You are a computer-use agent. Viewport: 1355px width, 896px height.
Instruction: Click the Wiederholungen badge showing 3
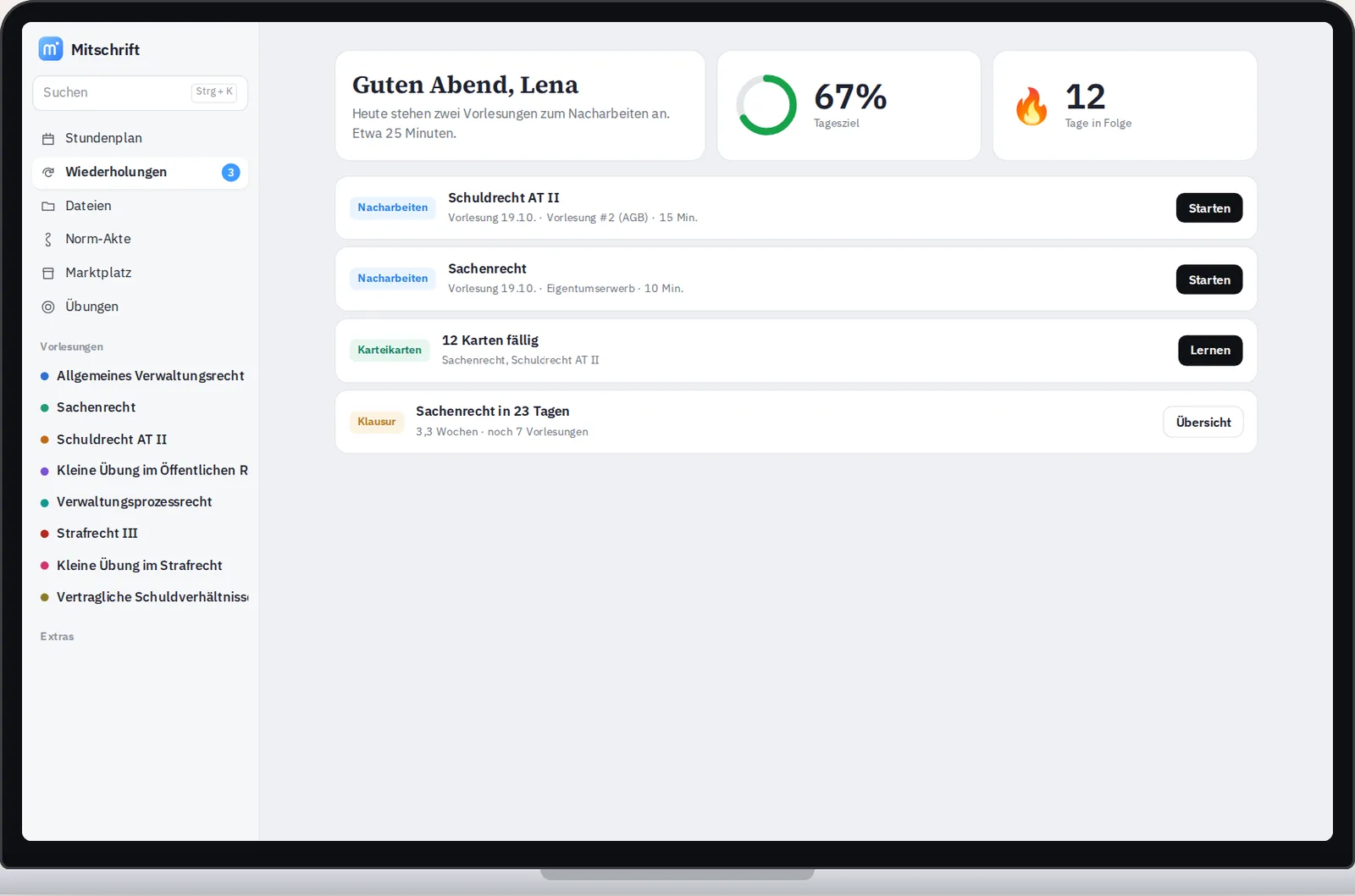tap(230, 173)
